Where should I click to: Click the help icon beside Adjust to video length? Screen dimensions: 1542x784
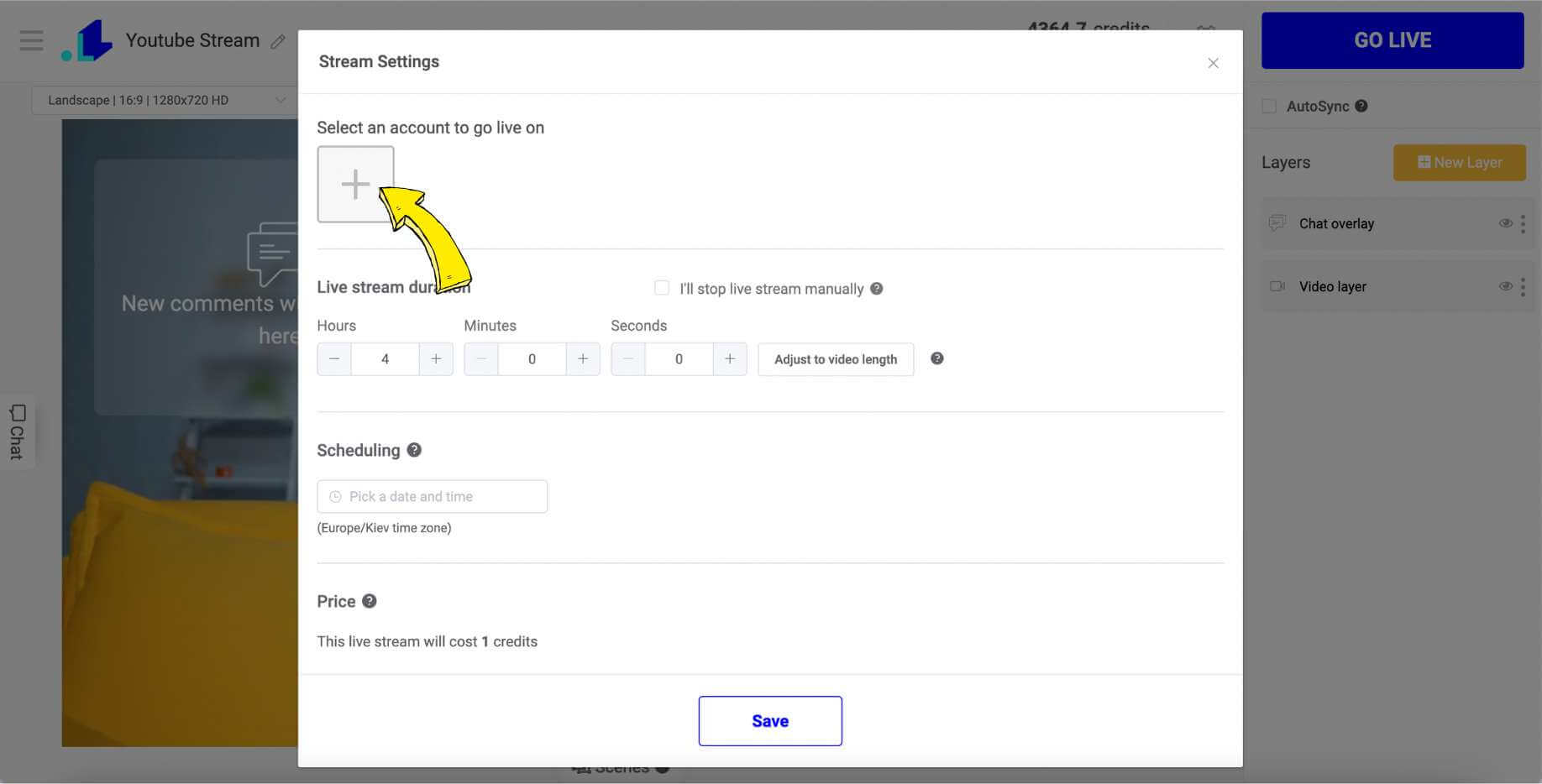pyautogui.click(x=936, y=358)
